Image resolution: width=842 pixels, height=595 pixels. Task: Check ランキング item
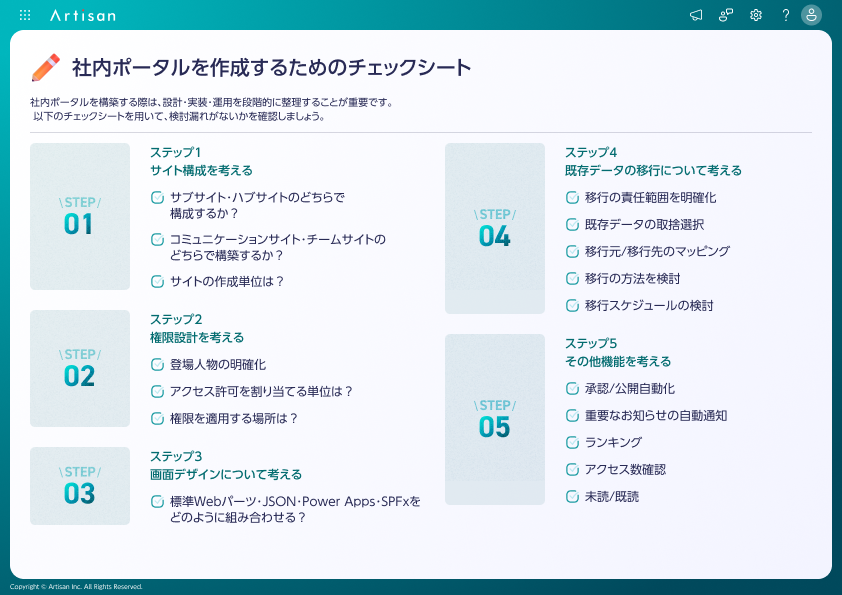click(572, 442)
